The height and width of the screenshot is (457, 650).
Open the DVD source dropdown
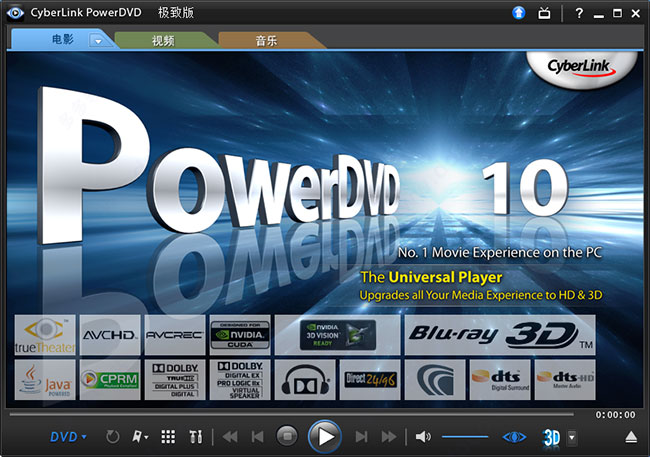click(x=68, y=437)
